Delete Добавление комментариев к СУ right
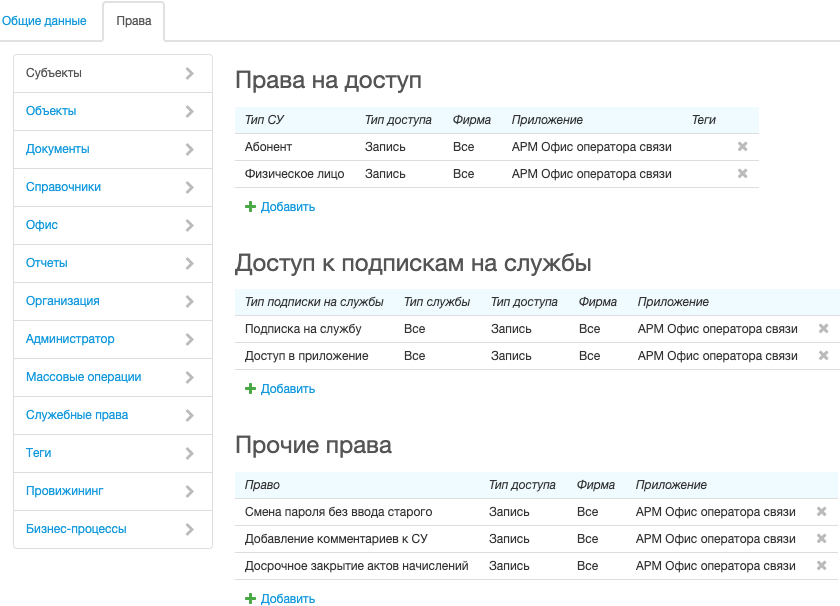The height and width of the screenshot is (606, 840). coord(821,538)
